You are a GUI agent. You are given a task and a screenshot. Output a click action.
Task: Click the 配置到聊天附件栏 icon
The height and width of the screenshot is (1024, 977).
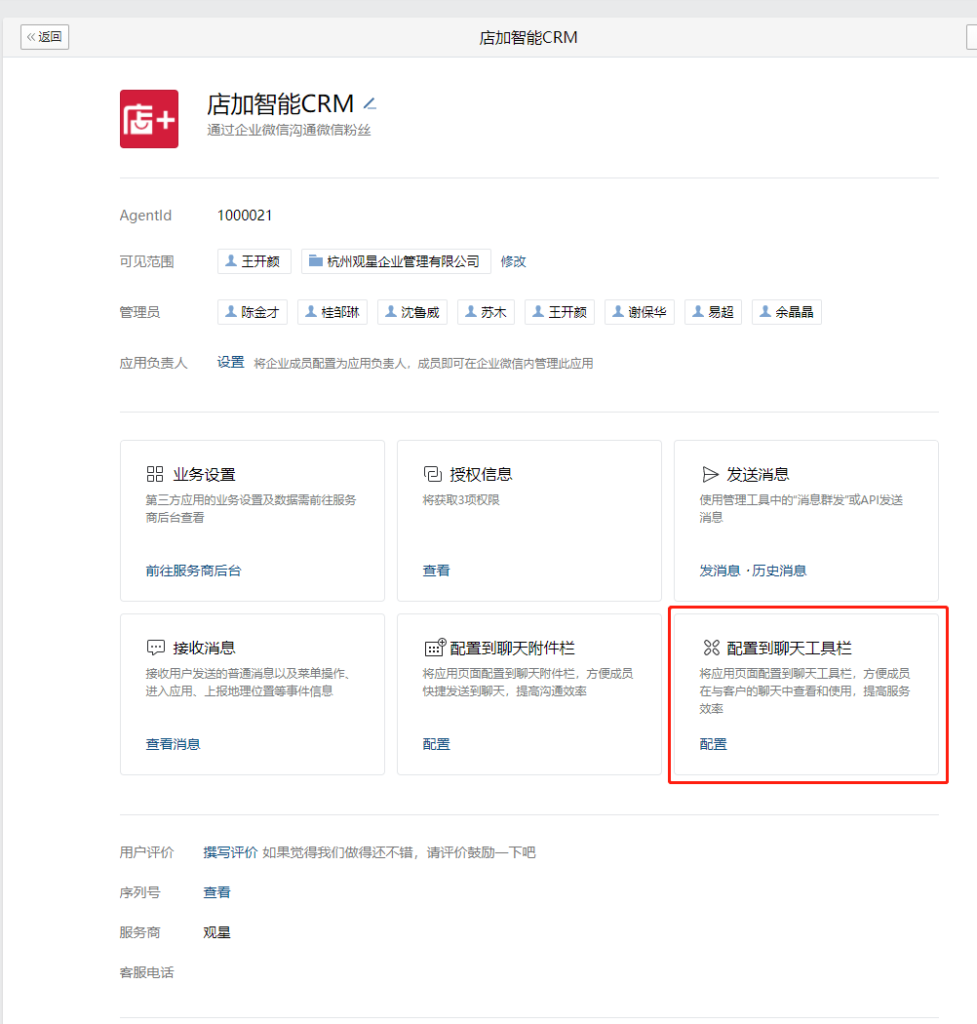coord(434,647)
